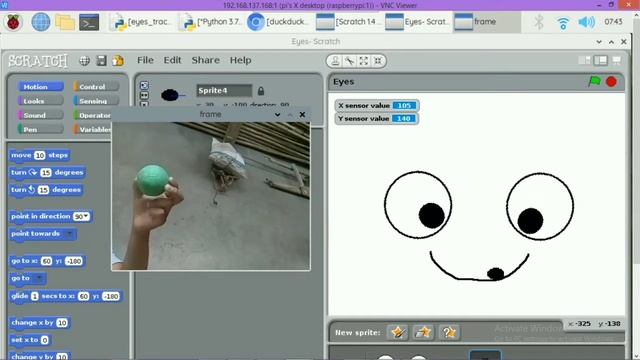Image resolution: width=640 pixels, height=360 pixels.
Task: Select Operators block category
Action: pyautogui.click(x=92, y=115)
